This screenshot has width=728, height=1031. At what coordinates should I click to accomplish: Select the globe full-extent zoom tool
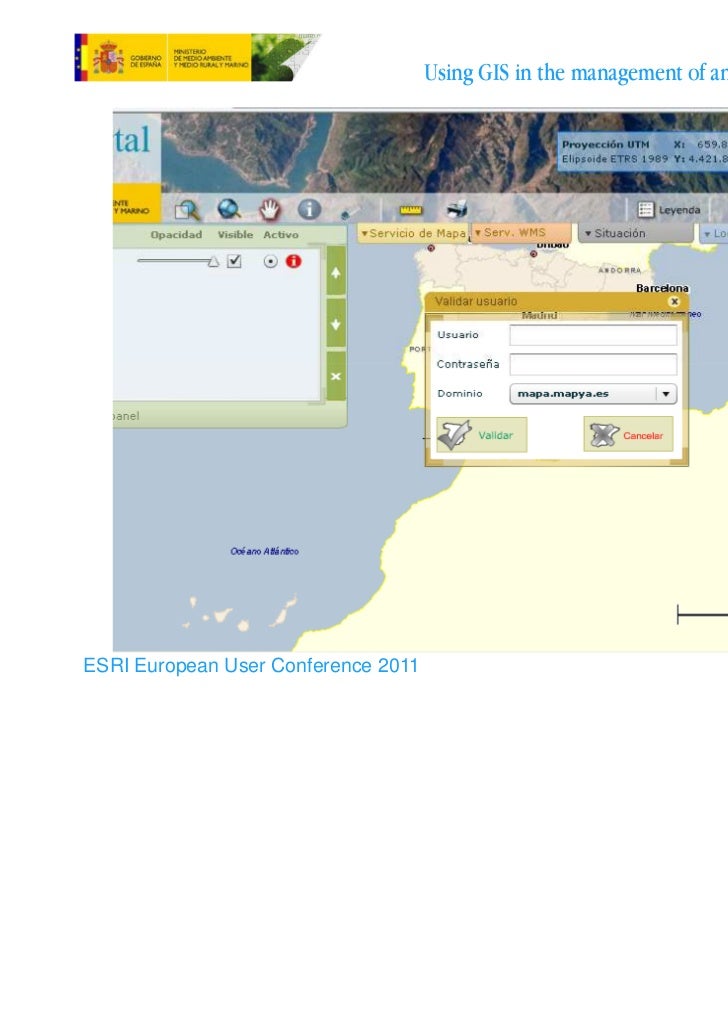(229, 209)
